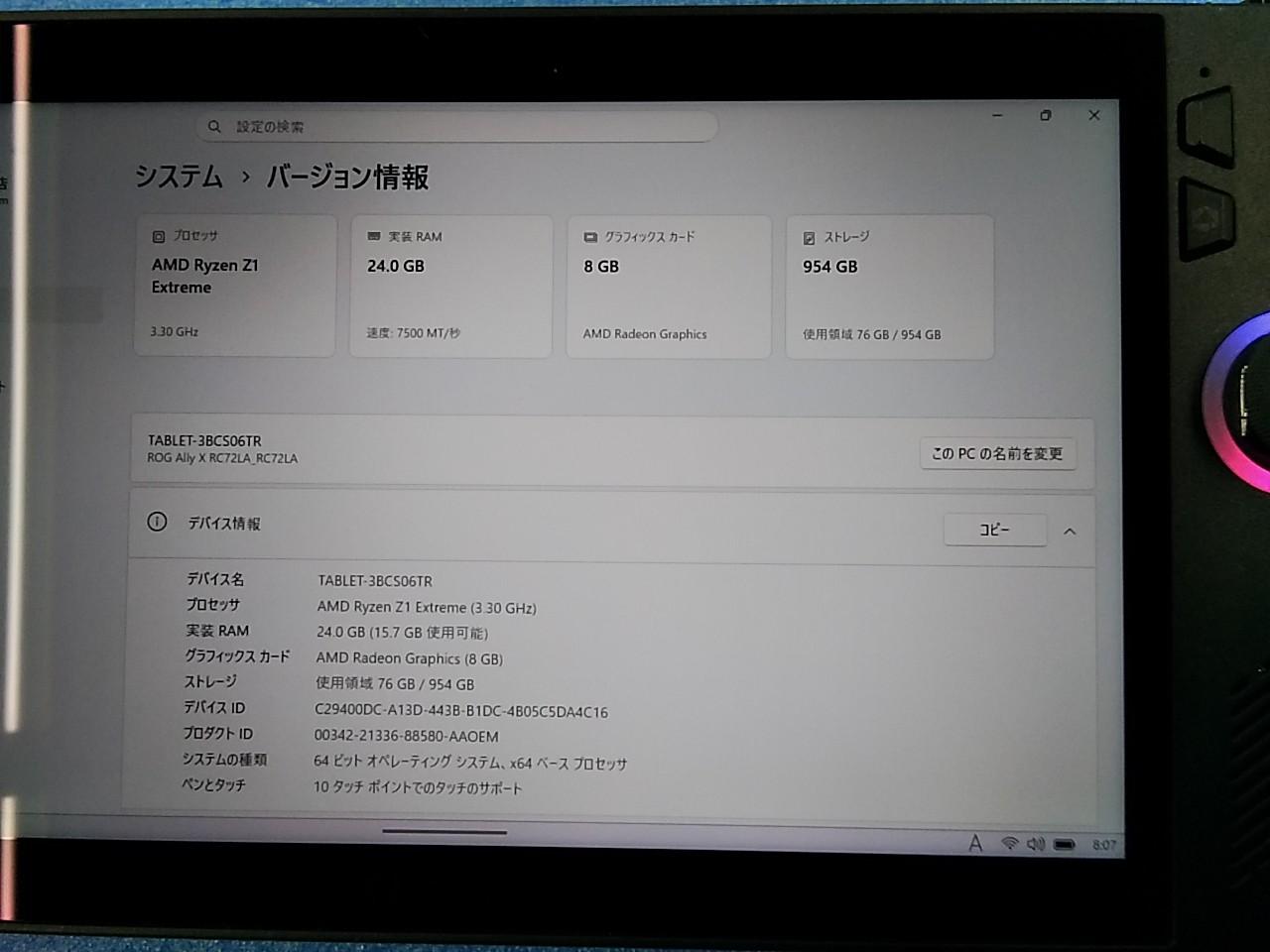
Task: Click the volume speaker icon in the tray
Action: 1036,844
